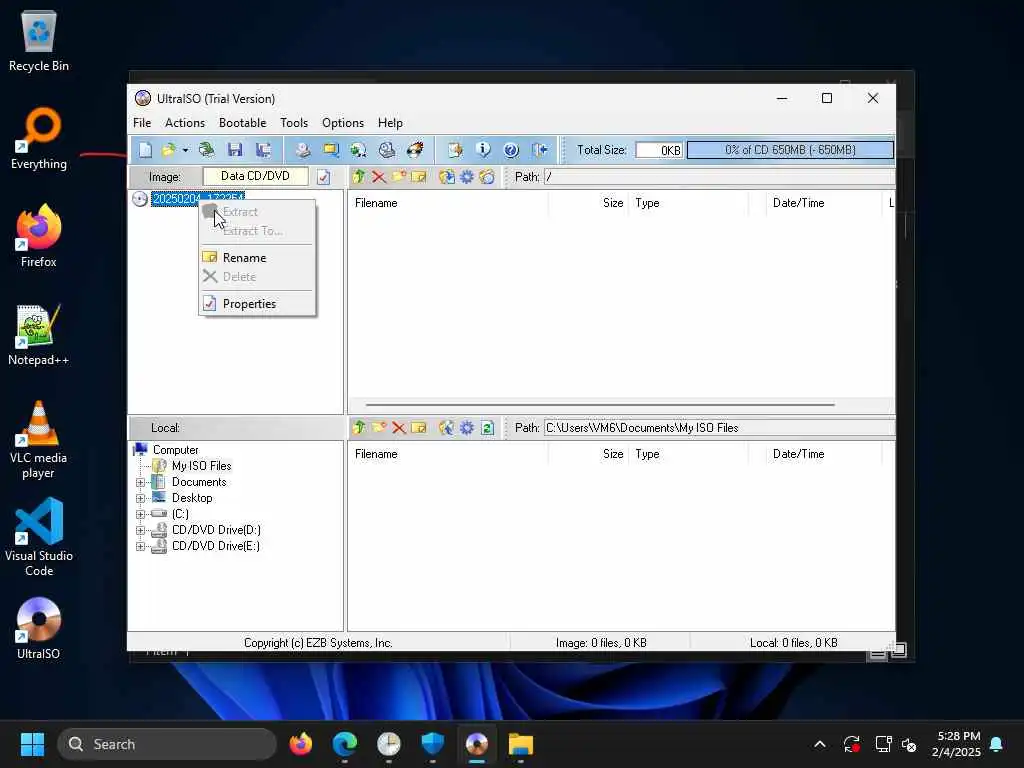Open the Help menu
Image resolution: width=1024 pixels, height=768 pixels.
point(390,123)
